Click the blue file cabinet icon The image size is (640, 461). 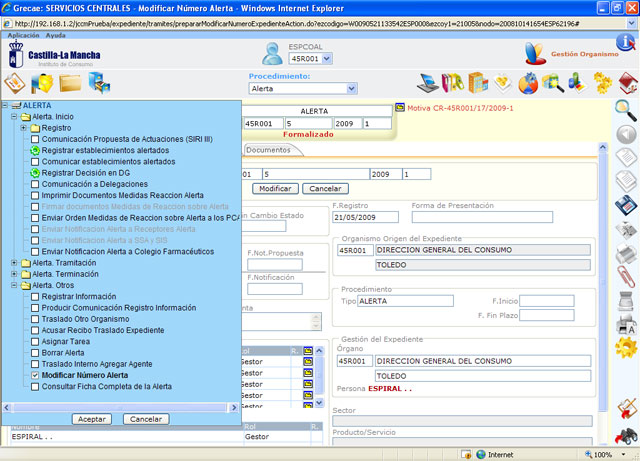tap(99, 83)
